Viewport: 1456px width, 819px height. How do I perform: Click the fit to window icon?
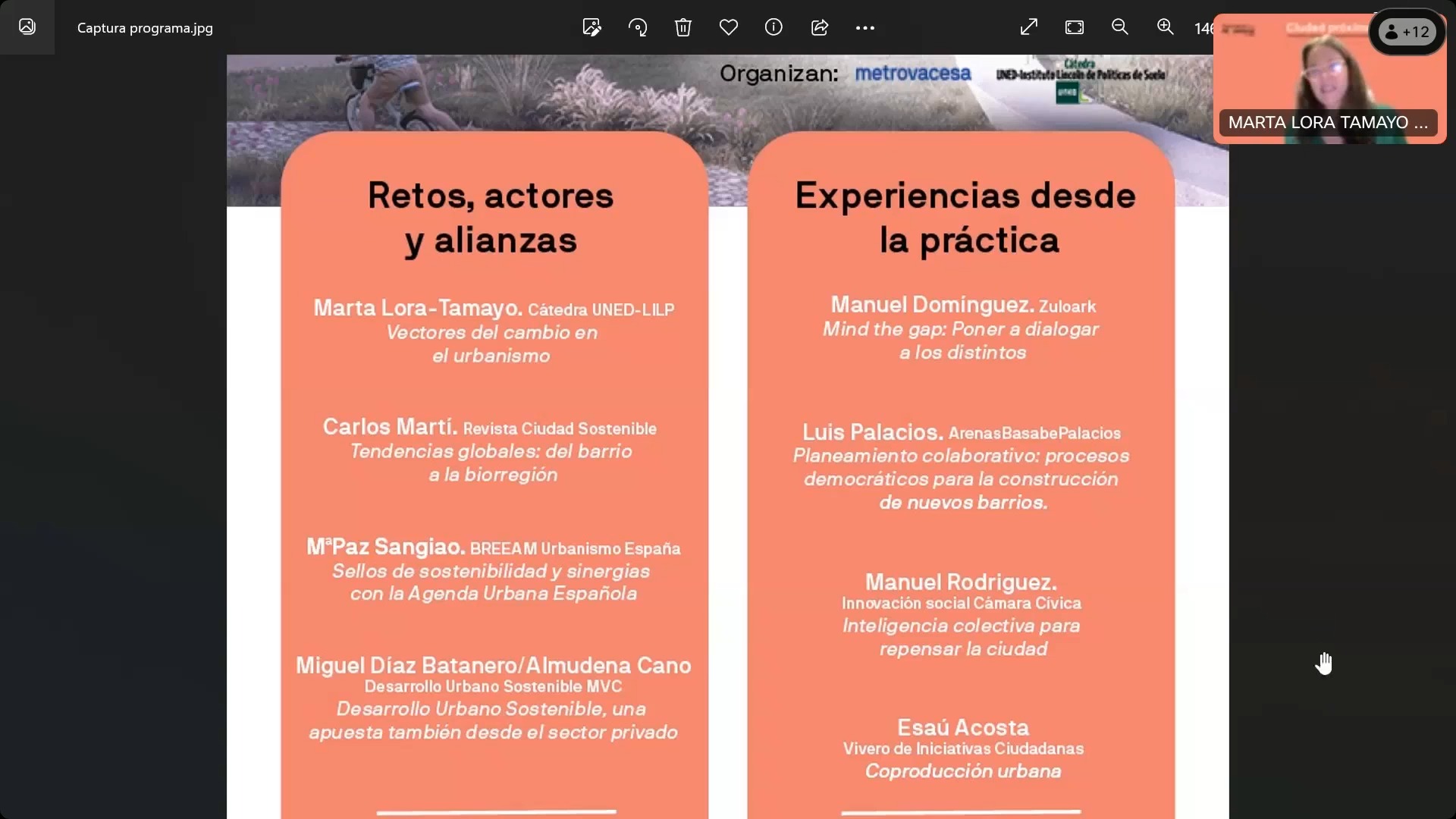point(1075,28)
